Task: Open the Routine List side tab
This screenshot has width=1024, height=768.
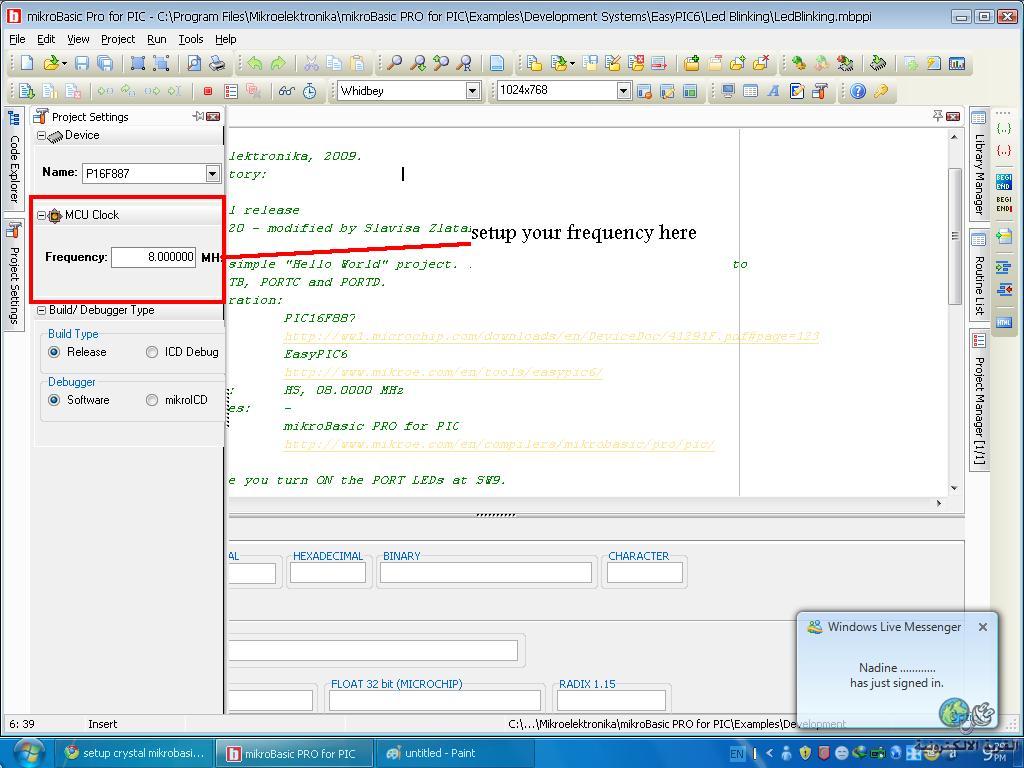Action: tap(978, 276)
